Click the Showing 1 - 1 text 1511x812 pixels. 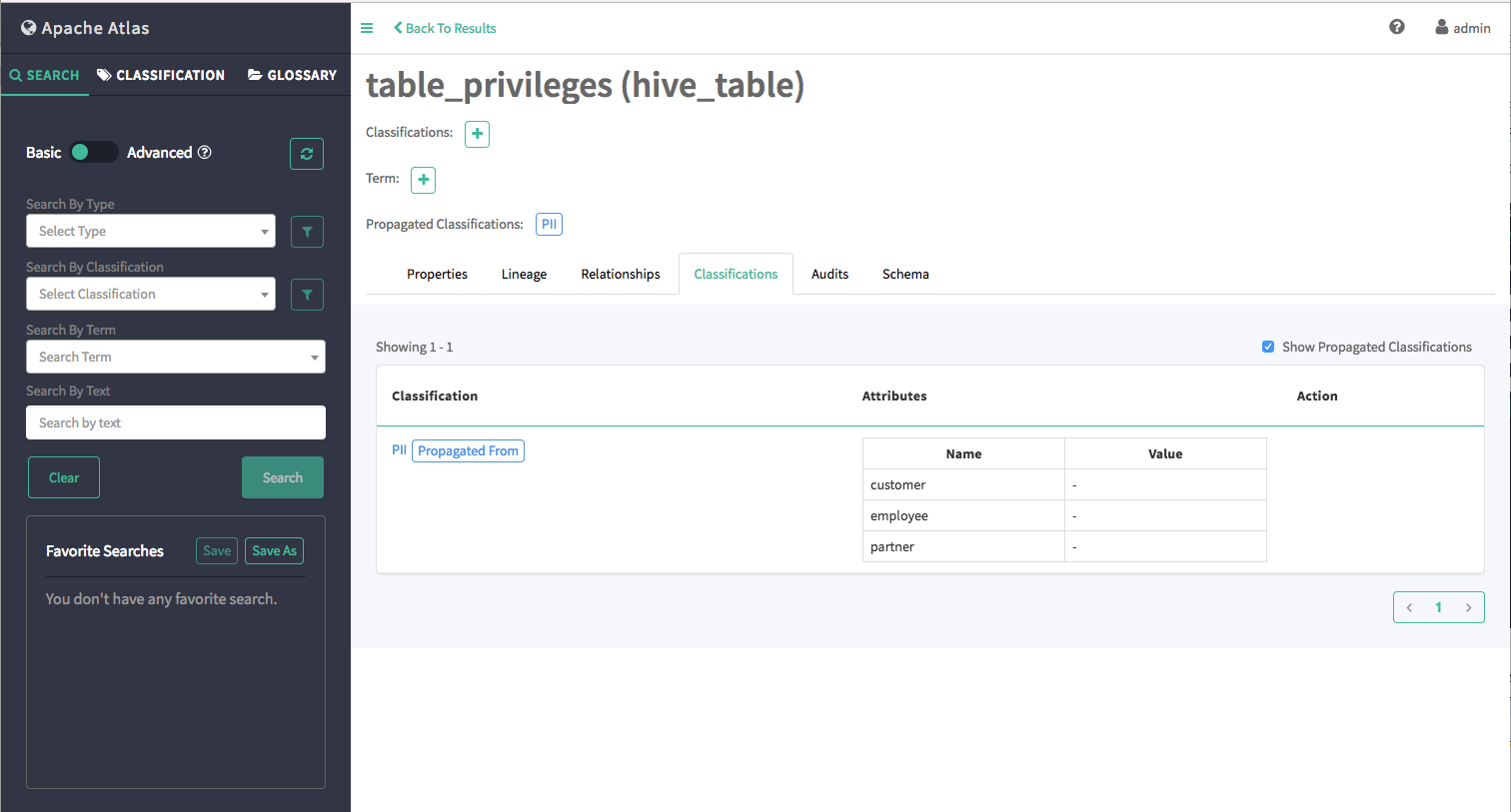(x=414, y=347)
